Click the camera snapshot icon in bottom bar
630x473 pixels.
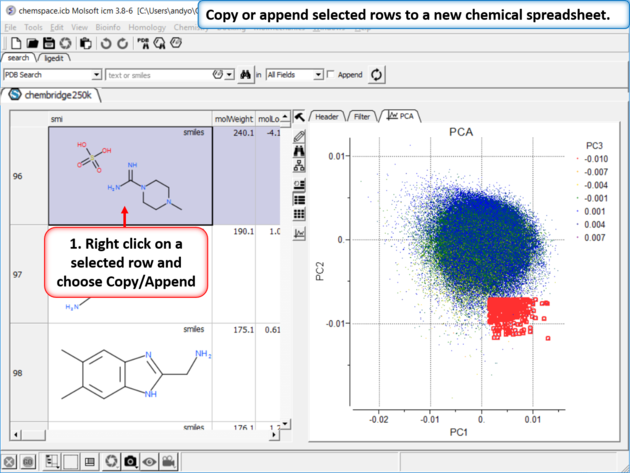[x=130, y=461]
